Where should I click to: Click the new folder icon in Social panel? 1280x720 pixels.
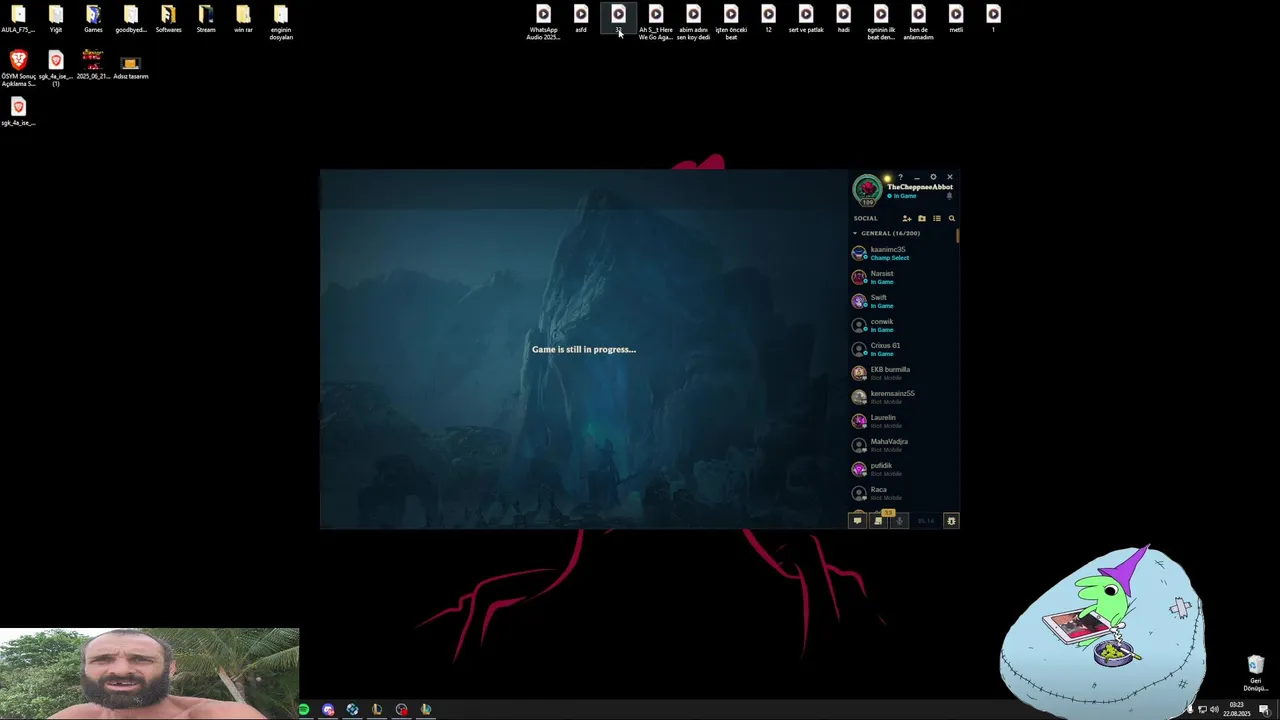point(922,218)
